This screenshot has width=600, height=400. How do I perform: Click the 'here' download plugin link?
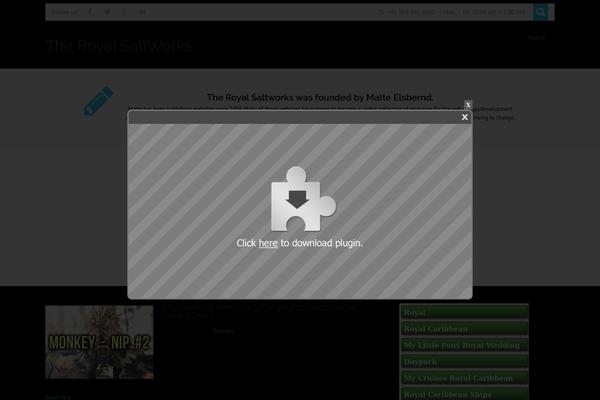pos(268,243)
